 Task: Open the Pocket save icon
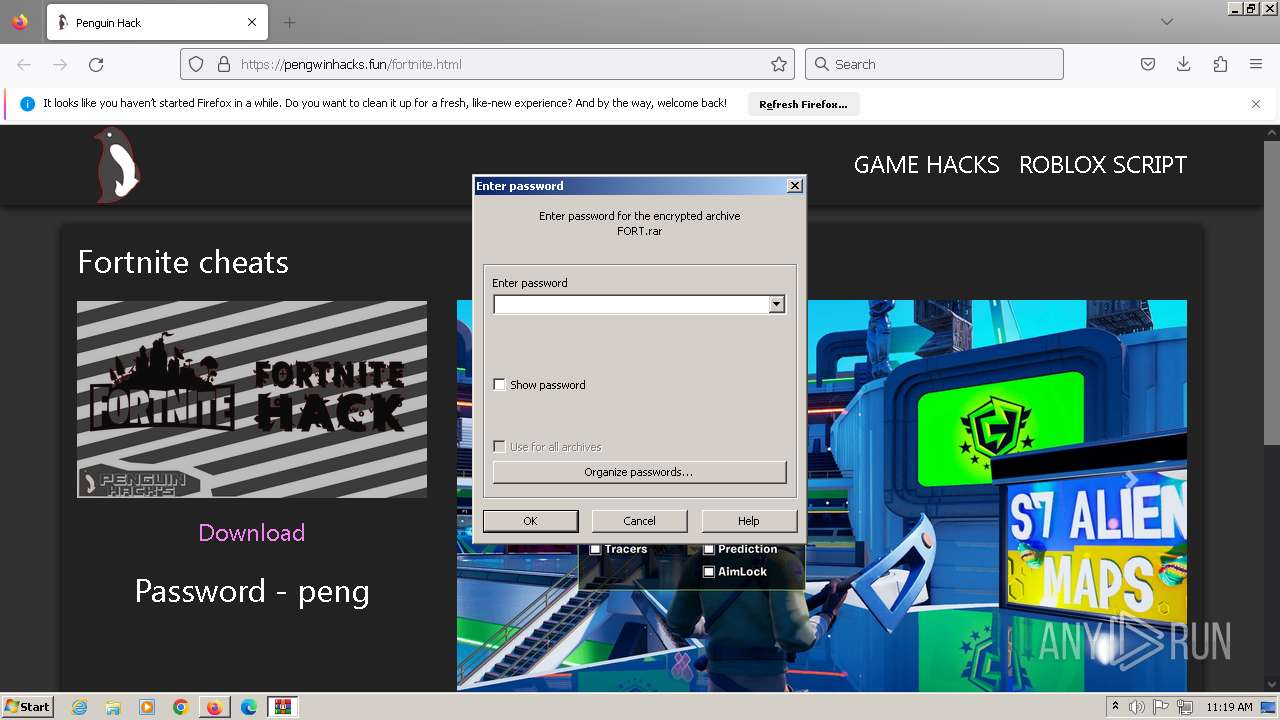pyautogui.click(x=1148, y=64)
